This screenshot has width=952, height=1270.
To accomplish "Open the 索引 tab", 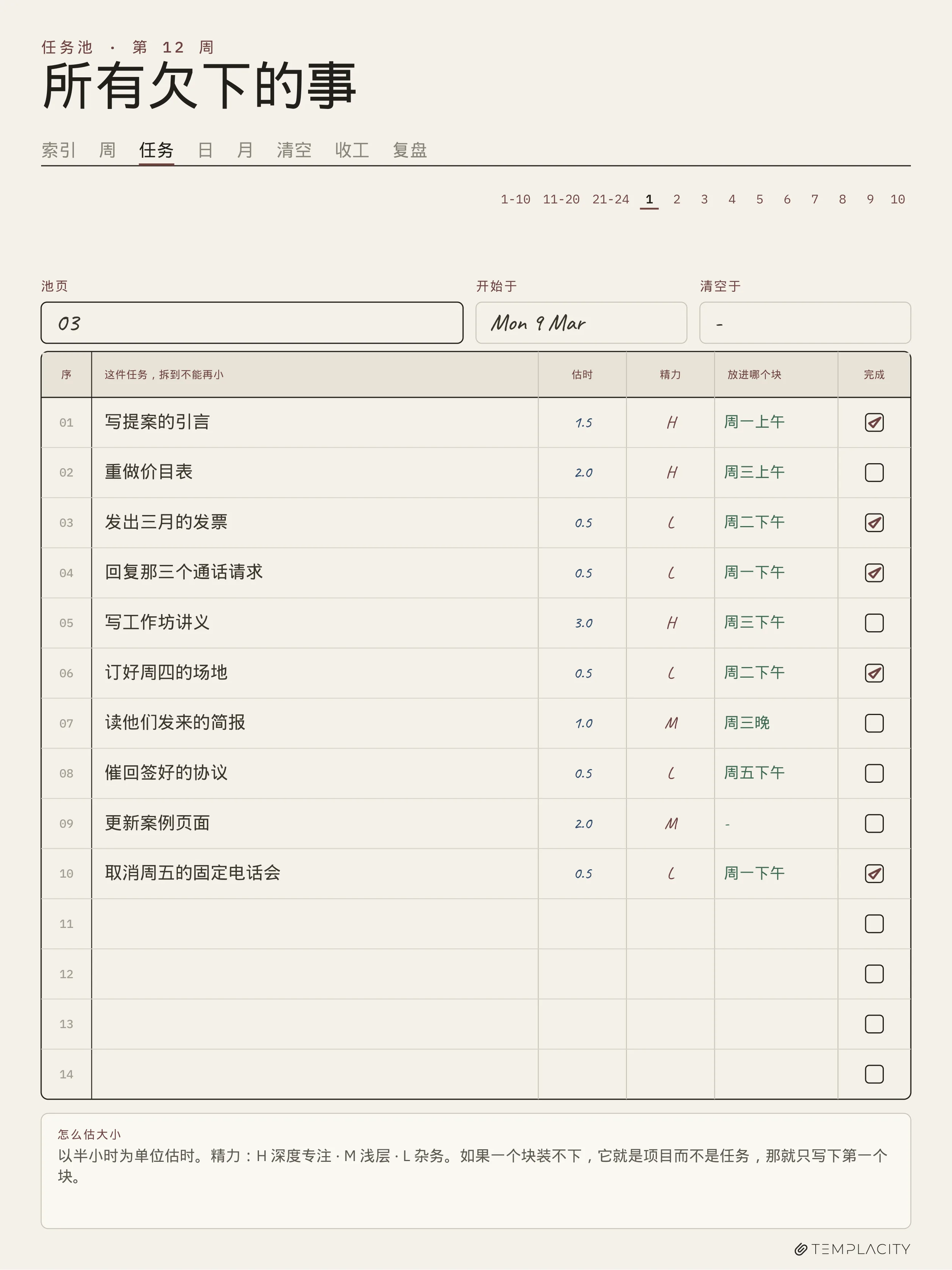I will [x=59, y=150].
